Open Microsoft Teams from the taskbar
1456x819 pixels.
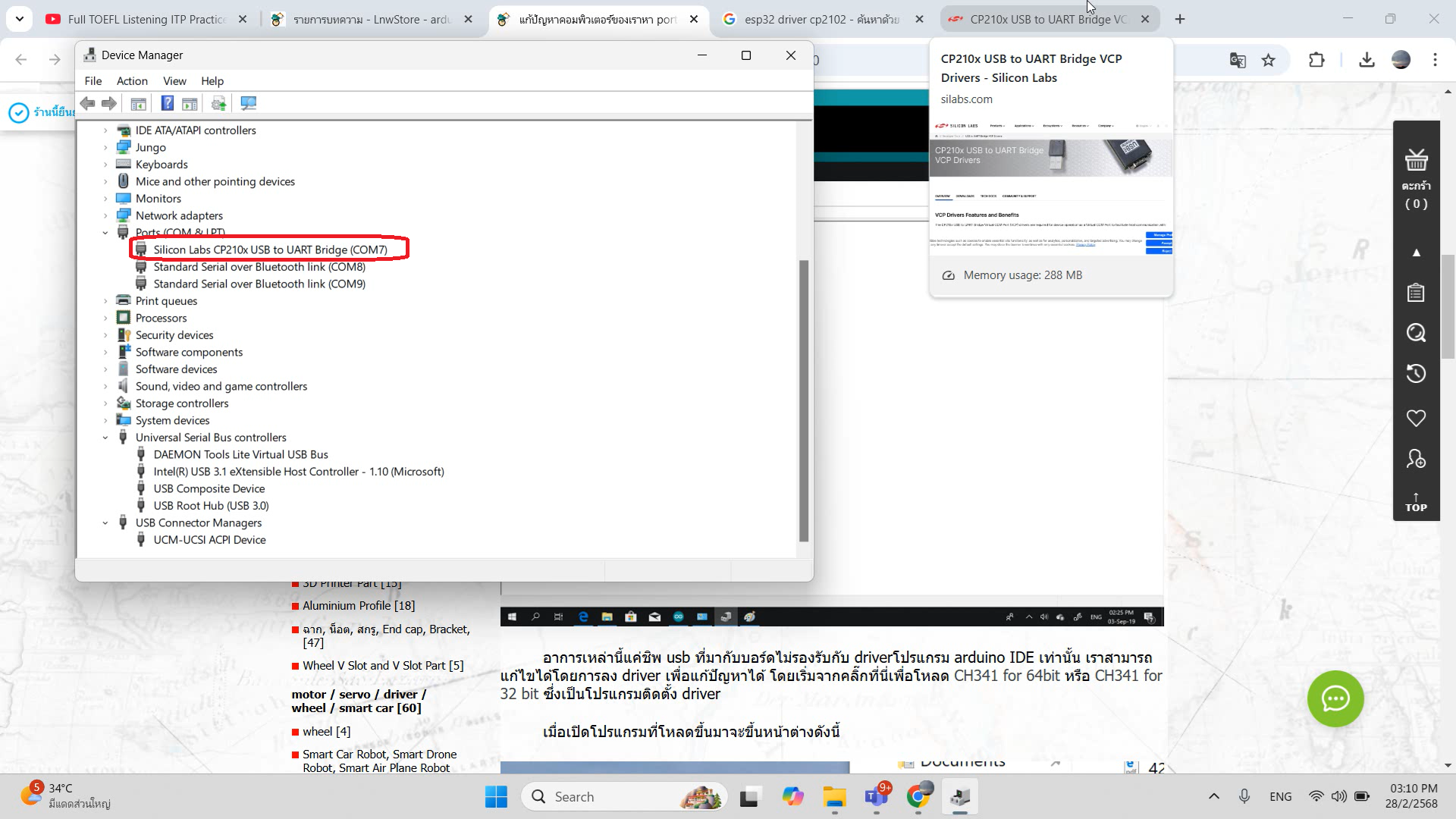pyautogui.click(x=877, y=796)
